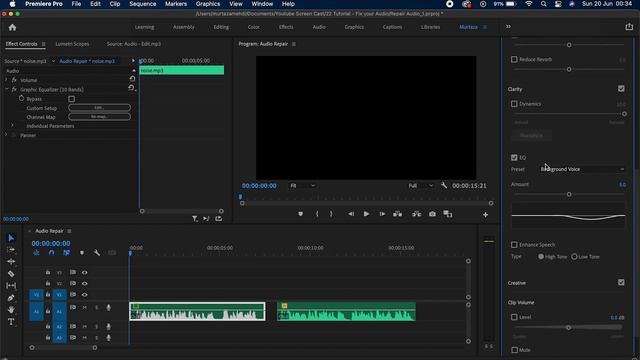640x360 pixels.
Task: Select the Razor tool
Action: pyautogui.click(x=11, y=273)
